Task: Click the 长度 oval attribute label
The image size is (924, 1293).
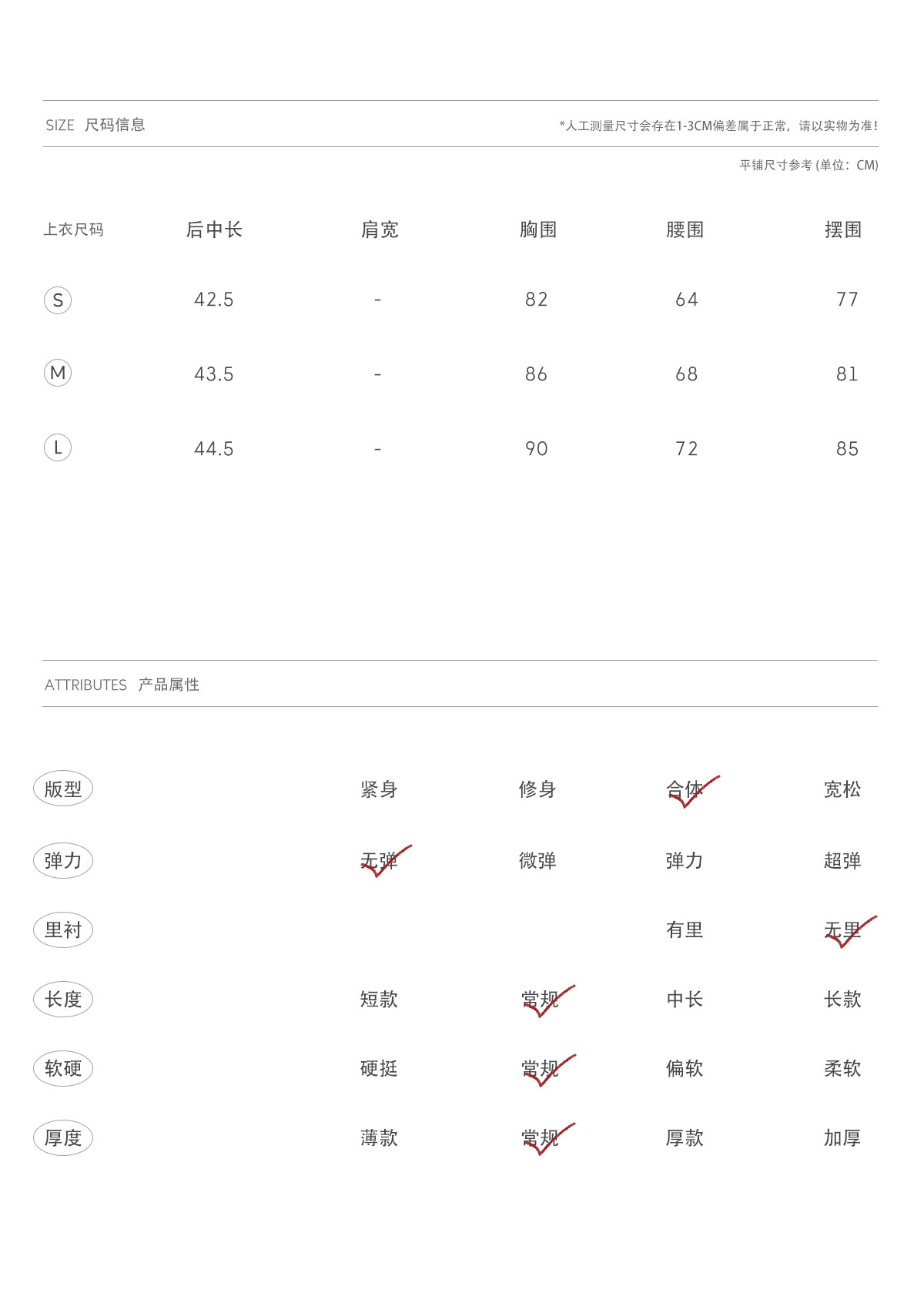Action: click(63, 999)
